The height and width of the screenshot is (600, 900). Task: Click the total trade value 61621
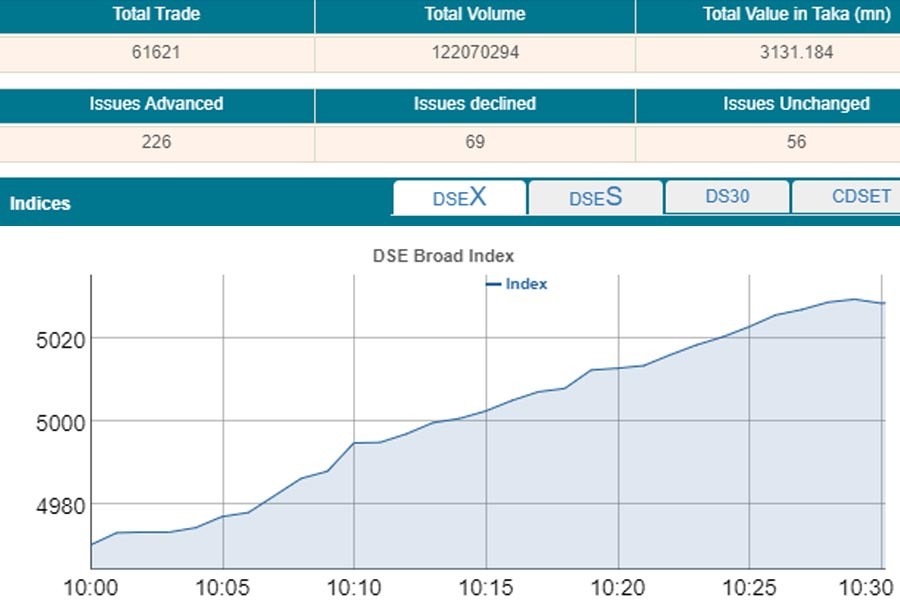[157, 53]
